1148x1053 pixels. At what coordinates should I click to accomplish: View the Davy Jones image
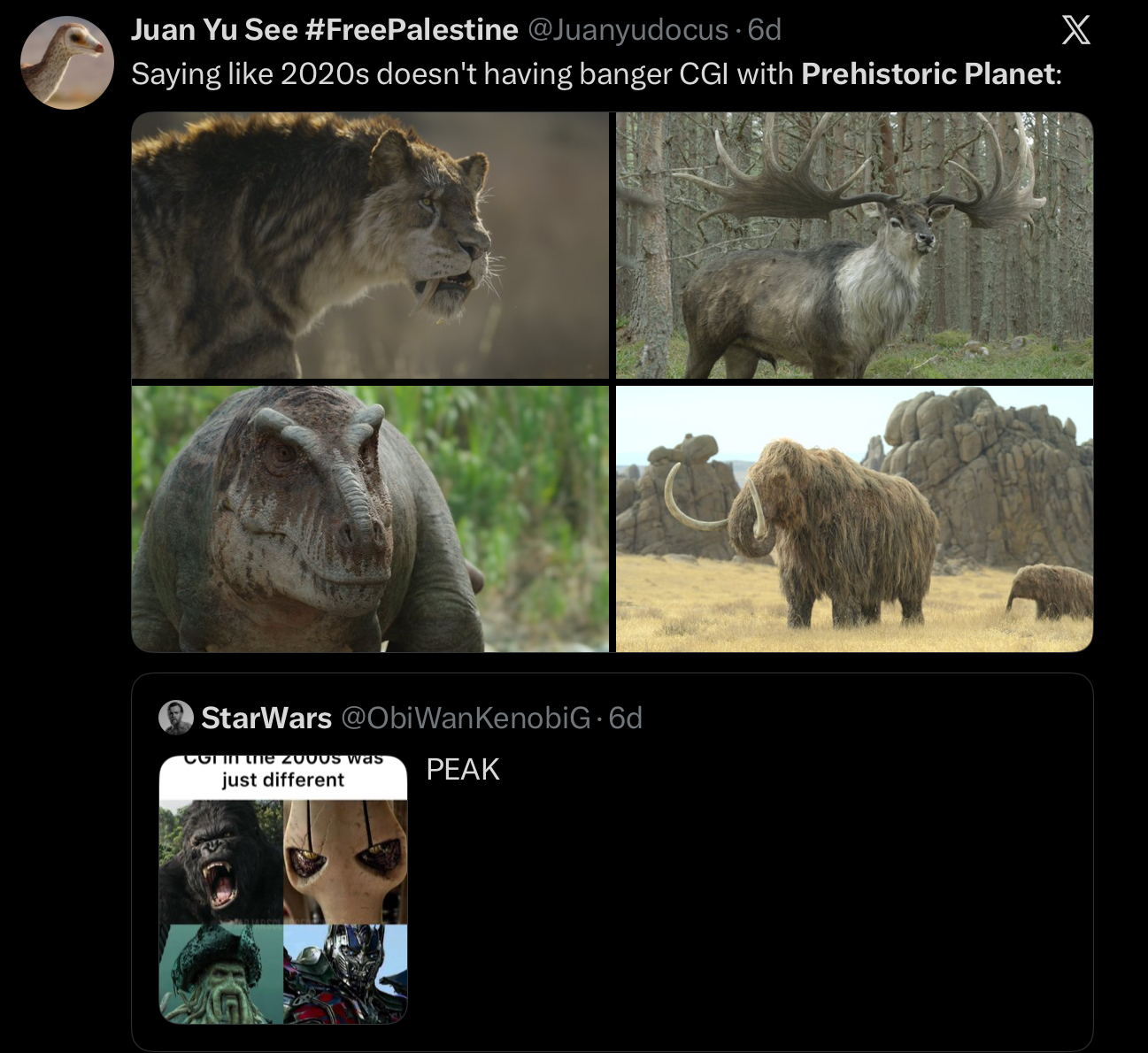[x=221, y=973]
